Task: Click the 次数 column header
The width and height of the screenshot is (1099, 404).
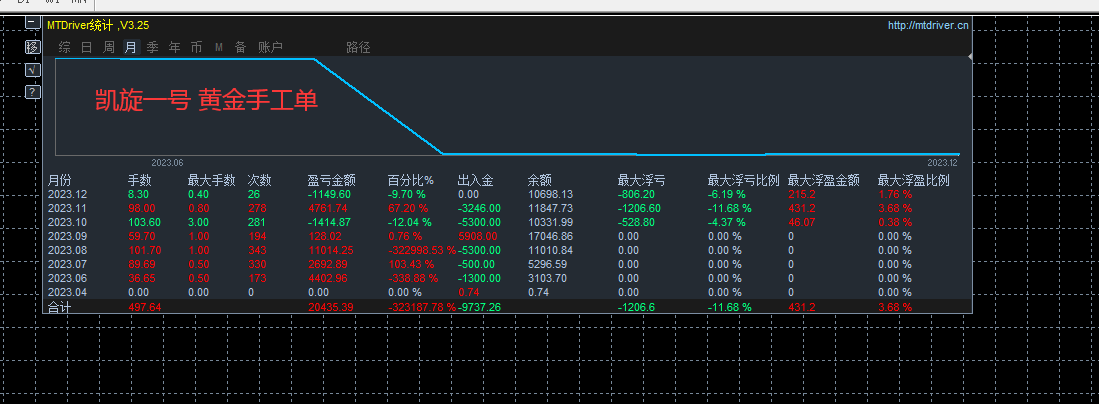Action: click(260, 181)
